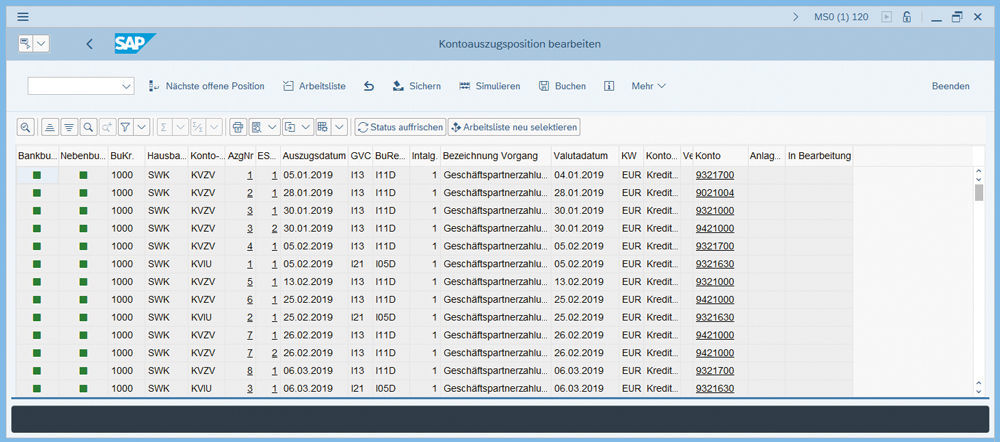Open account link 9021004
The image size is (1000, 442).
tap(714, 193)
